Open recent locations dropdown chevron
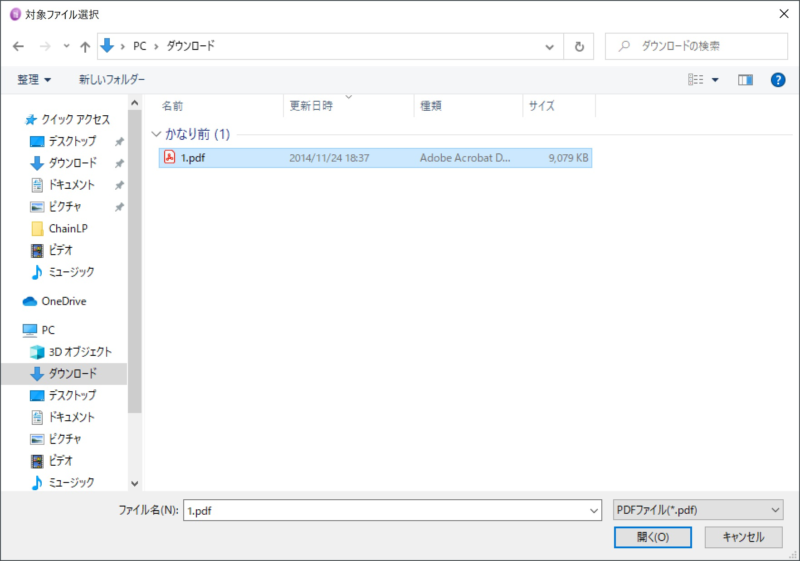Viewport: 800px width, 561px height. coord(66,46)
